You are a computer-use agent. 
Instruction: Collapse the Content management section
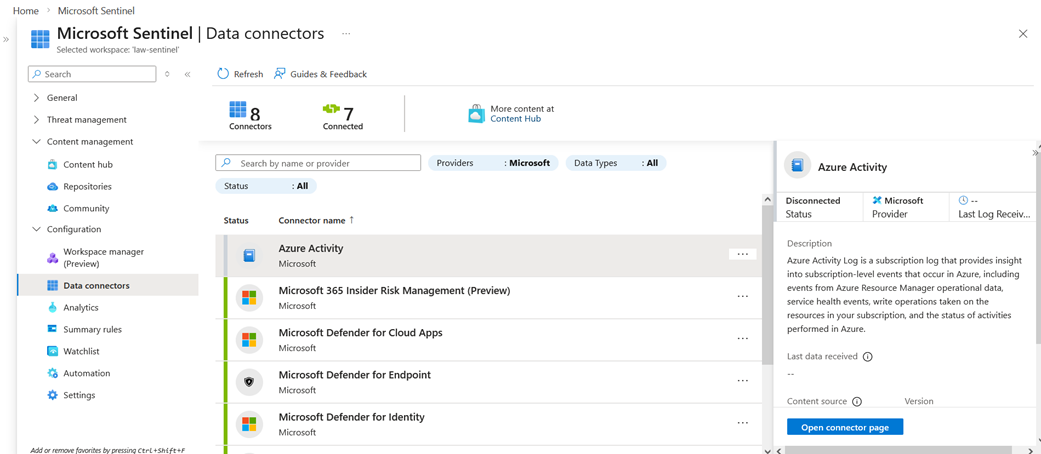(35, 142)
